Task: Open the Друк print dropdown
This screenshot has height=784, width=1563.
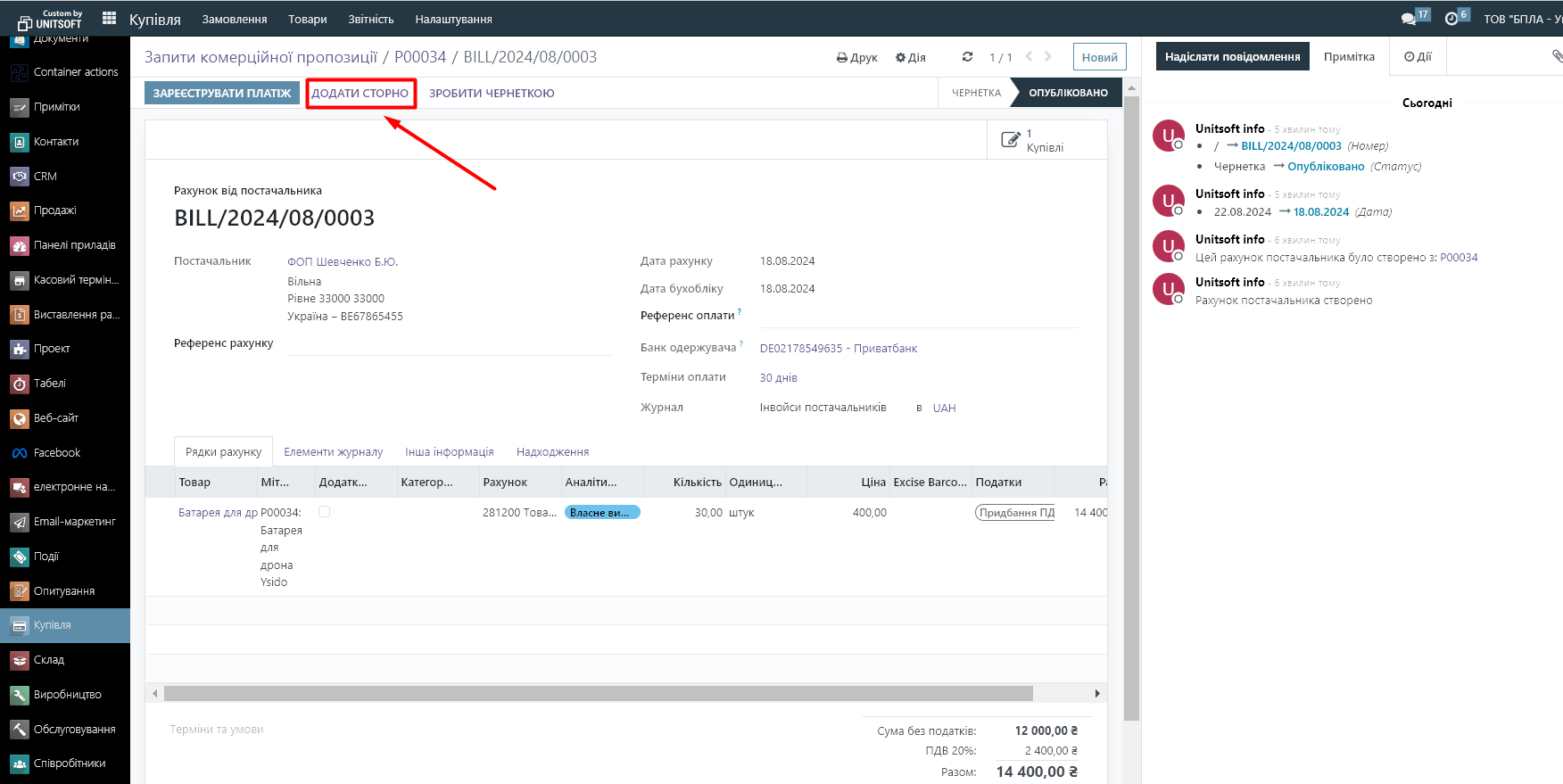Action: pos(856,57)
